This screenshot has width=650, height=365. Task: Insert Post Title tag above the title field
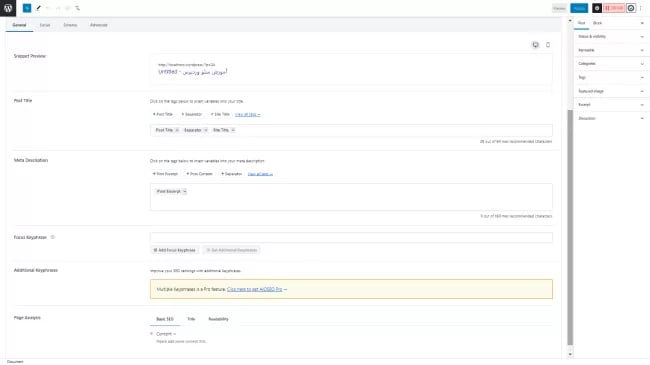163,114
